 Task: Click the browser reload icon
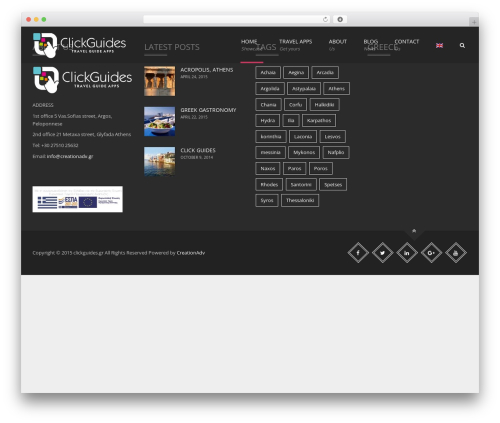point(325,19)
